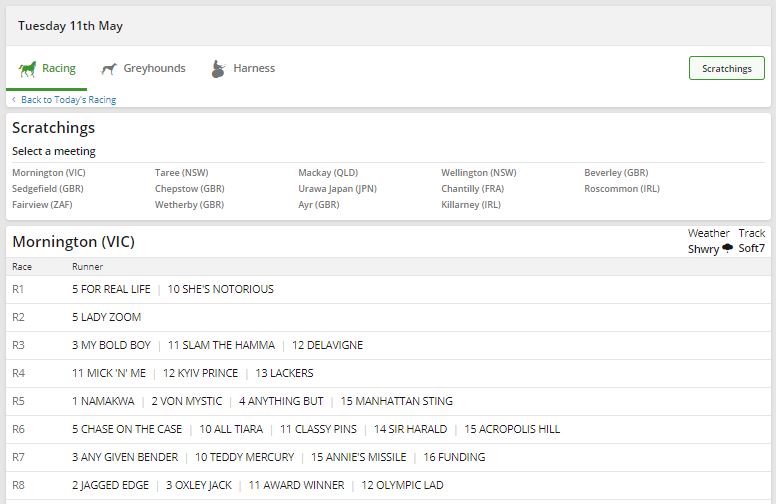
Task: Click the back arrow chevron icon
Action: point(14,100)
